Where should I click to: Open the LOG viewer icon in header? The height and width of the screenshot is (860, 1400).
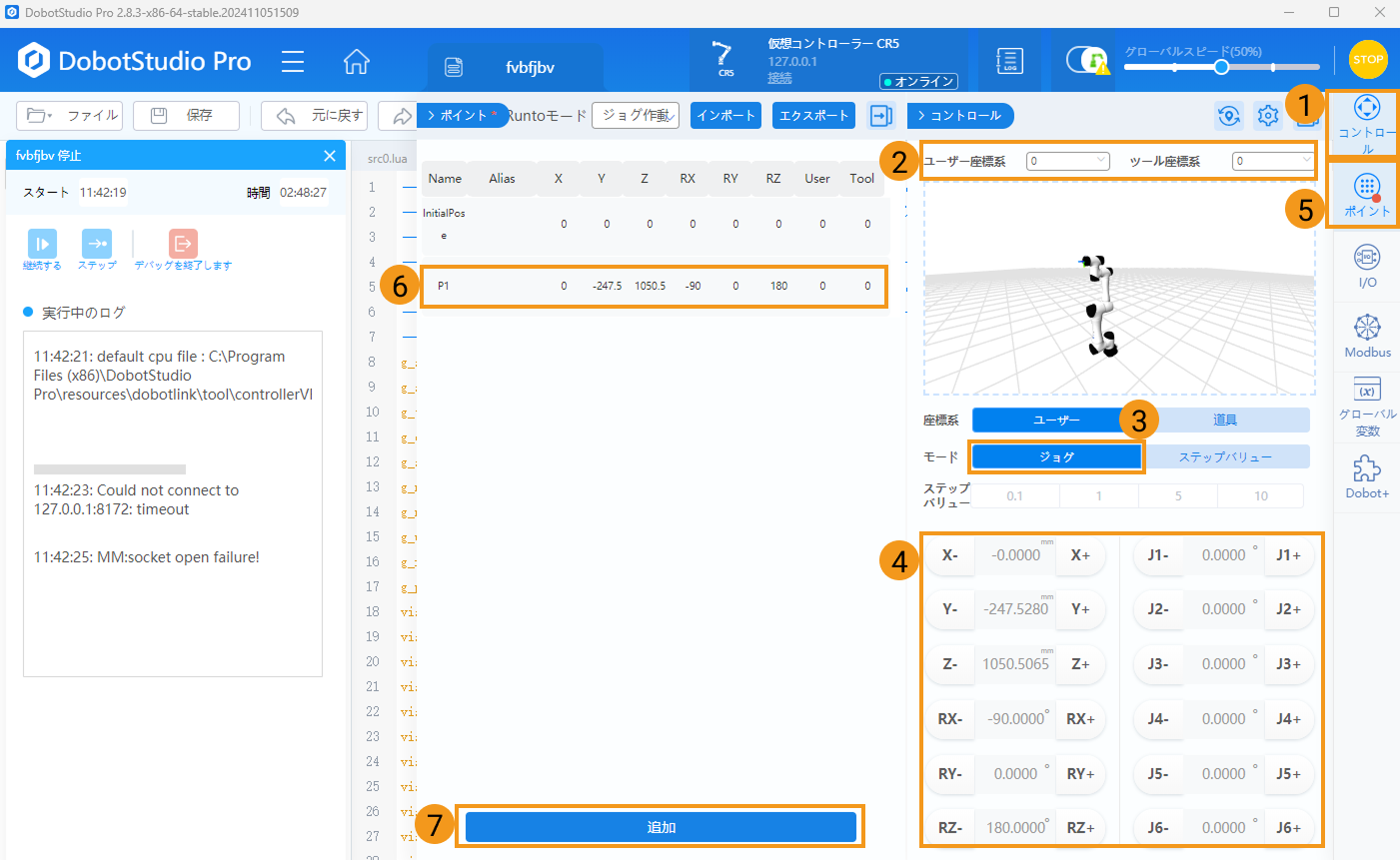click(x=1009, y=62)
